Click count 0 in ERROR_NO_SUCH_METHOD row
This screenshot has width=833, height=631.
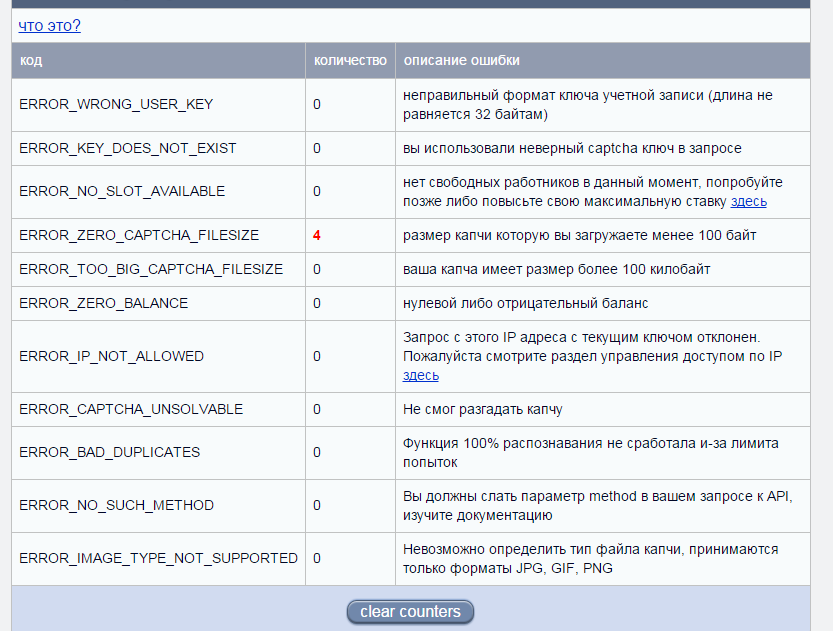click(317, 505)
